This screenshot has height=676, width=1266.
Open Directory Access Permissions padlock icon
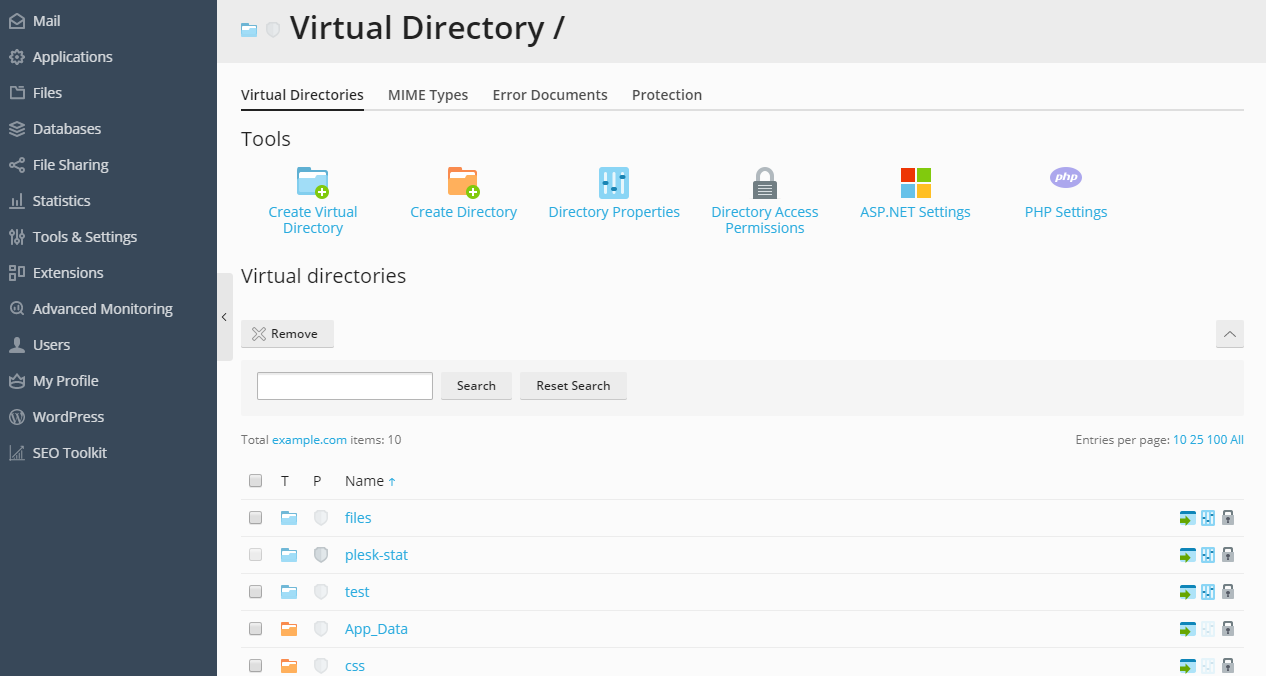tap(765, 183)
